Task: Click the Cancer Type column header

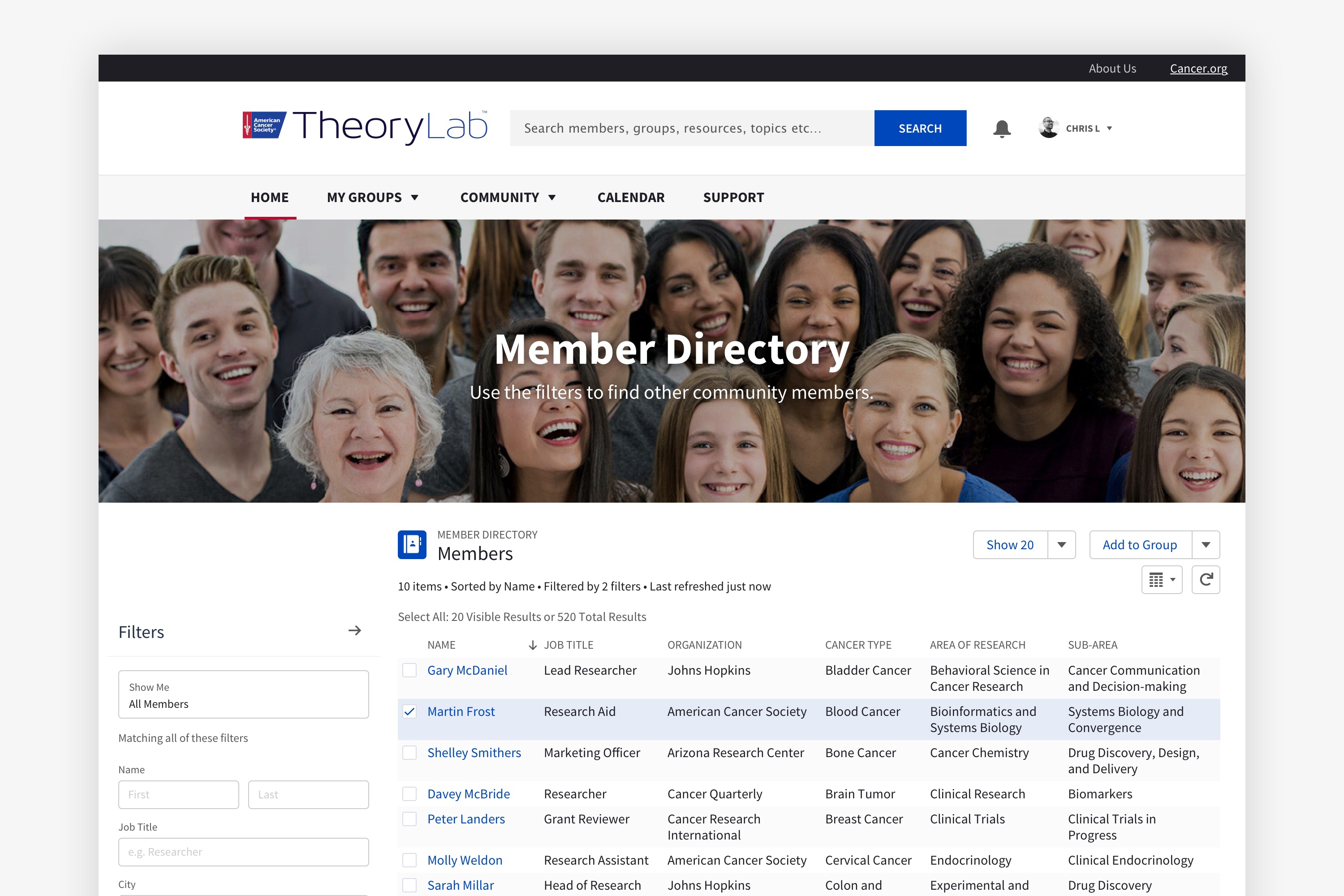Action: coord(858,645)
